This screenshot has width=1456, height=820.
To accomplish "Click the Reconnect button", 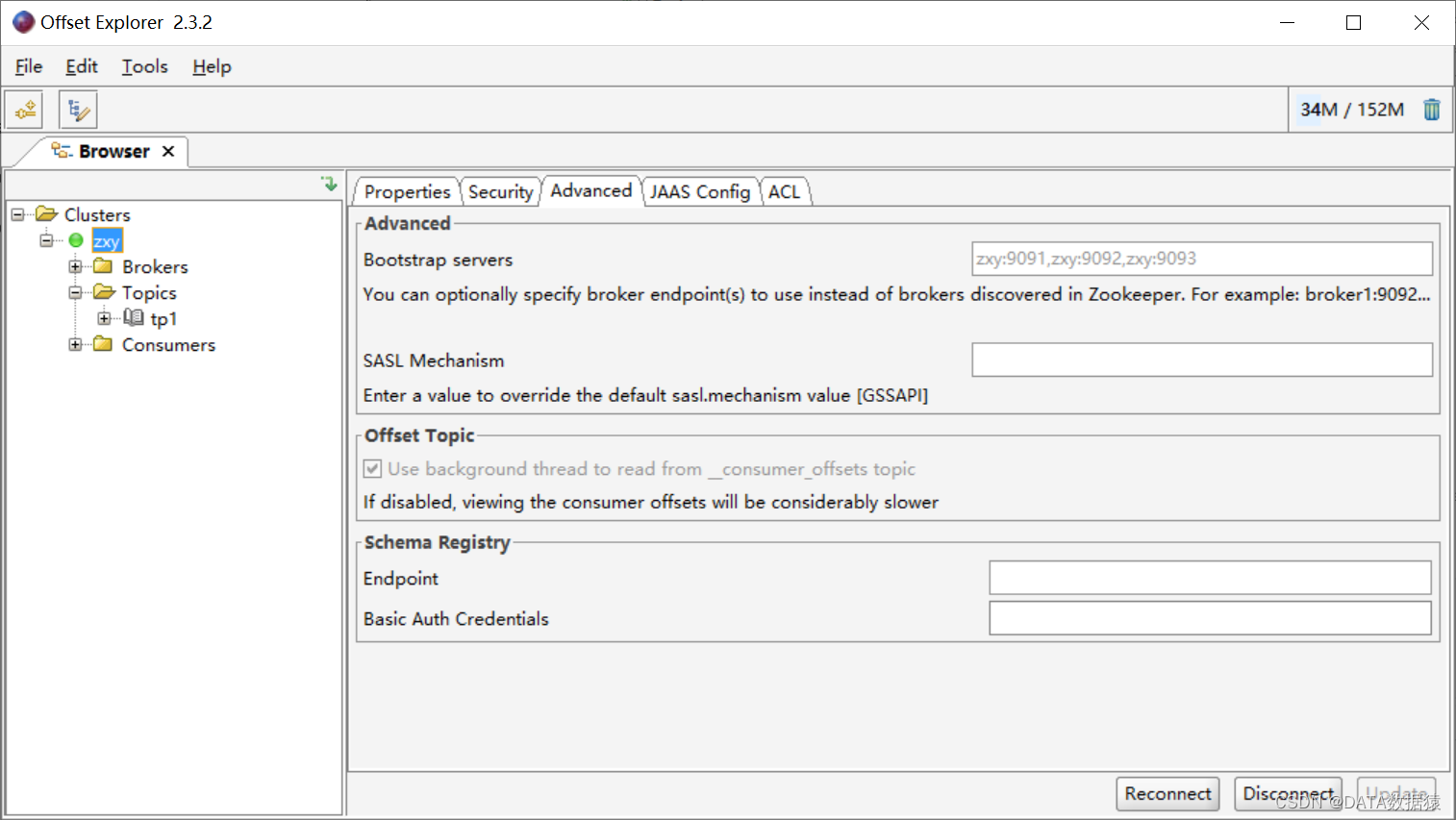I will click(x=1167, y=793).
